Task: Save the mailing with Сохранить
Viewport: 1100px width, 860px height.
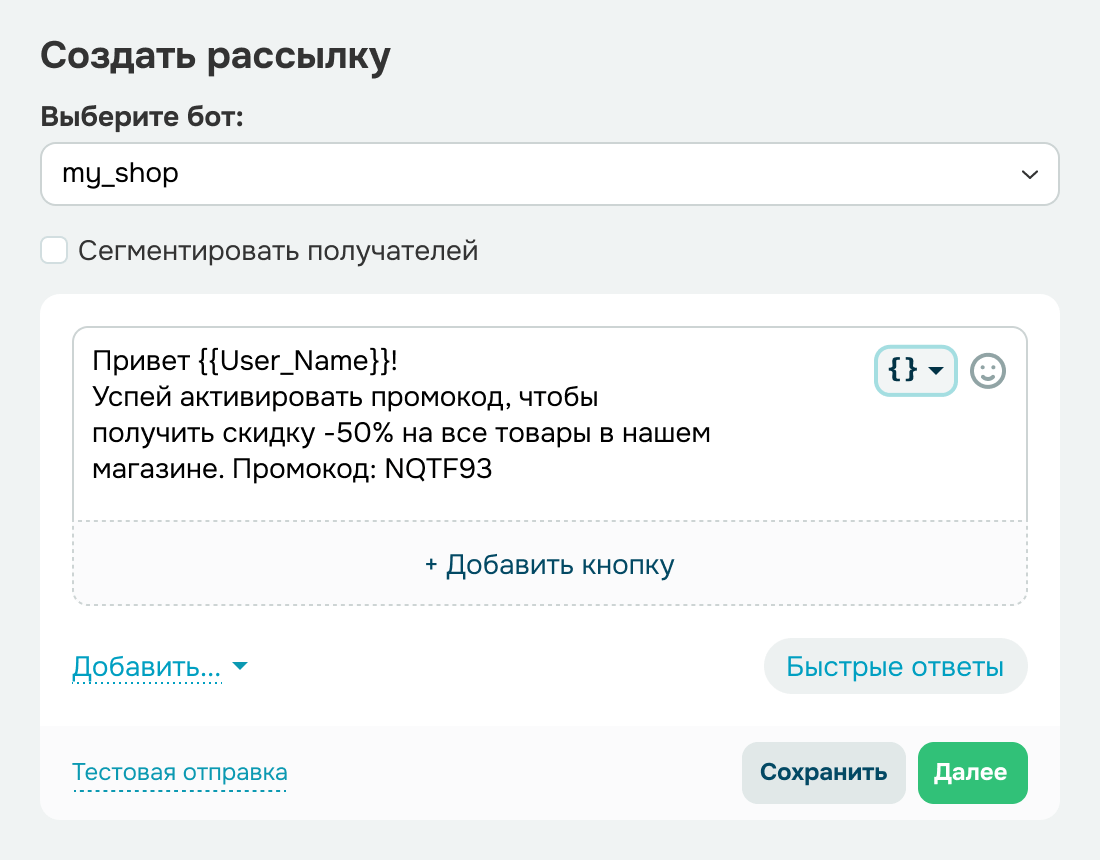Action: (x=823, y=773)
